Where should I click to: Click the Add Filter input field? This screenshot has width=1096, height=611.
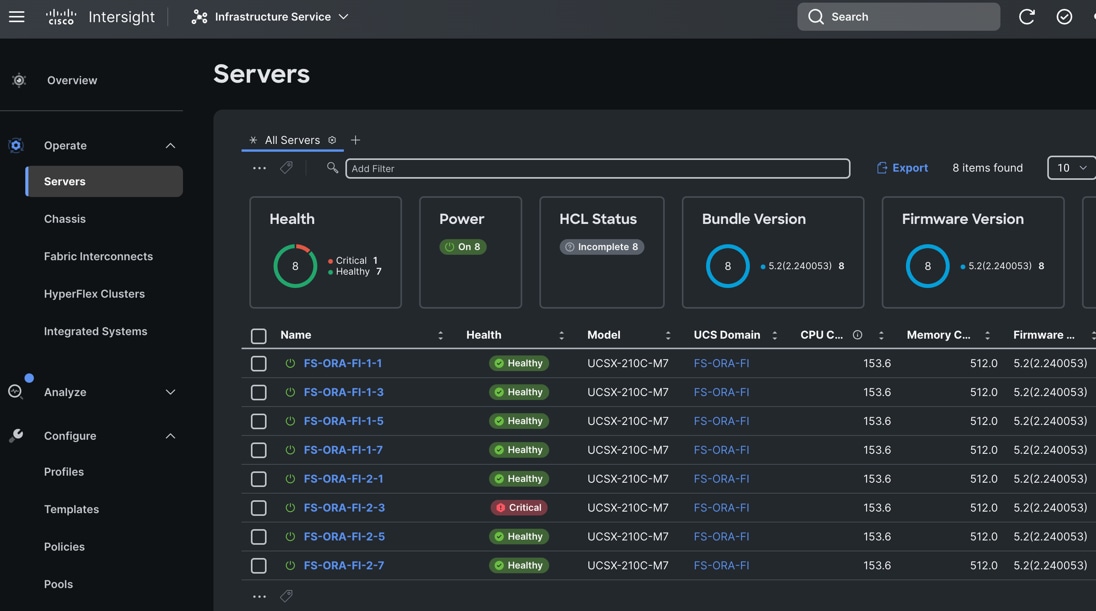pos(597,169)
